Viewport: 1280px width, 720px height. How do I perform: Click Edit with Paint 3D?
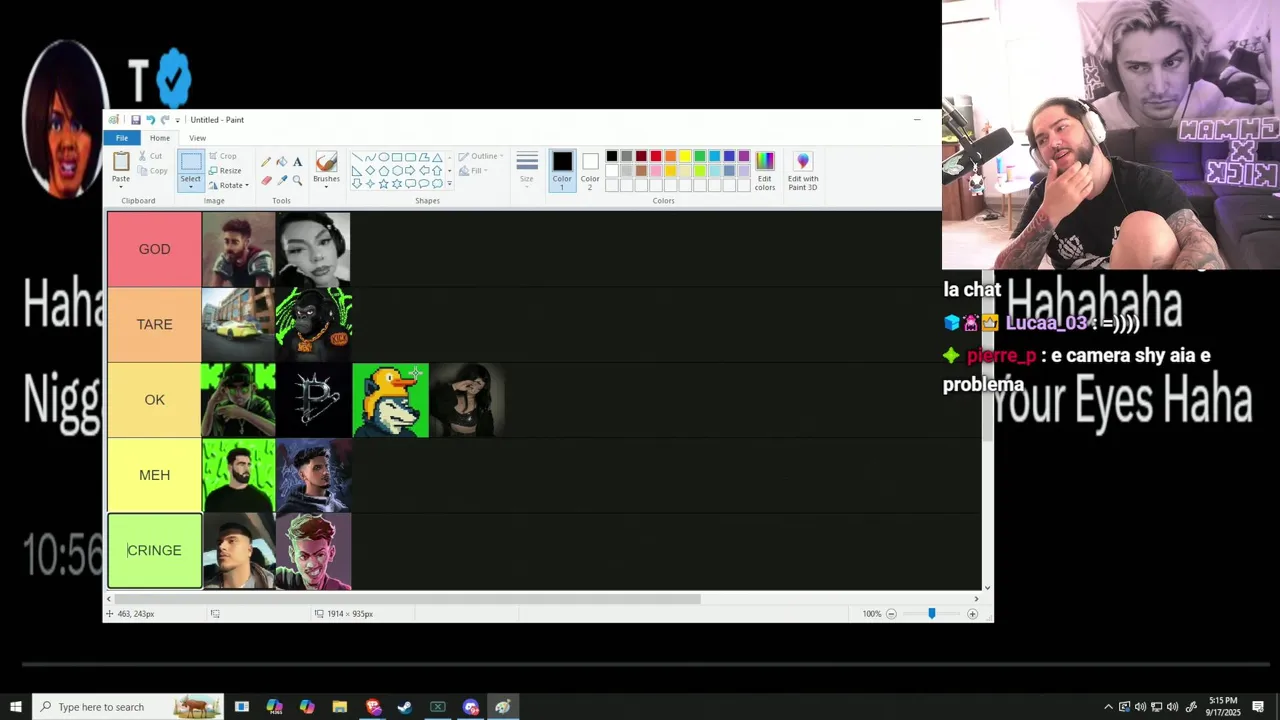803,171
